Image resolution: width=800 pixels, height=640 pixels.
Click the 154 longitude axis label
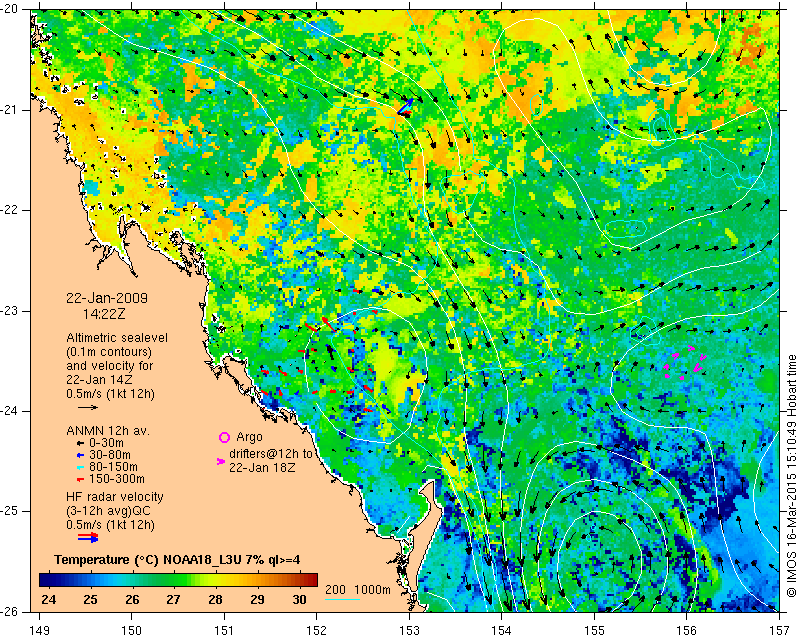[x=502, y=631]
